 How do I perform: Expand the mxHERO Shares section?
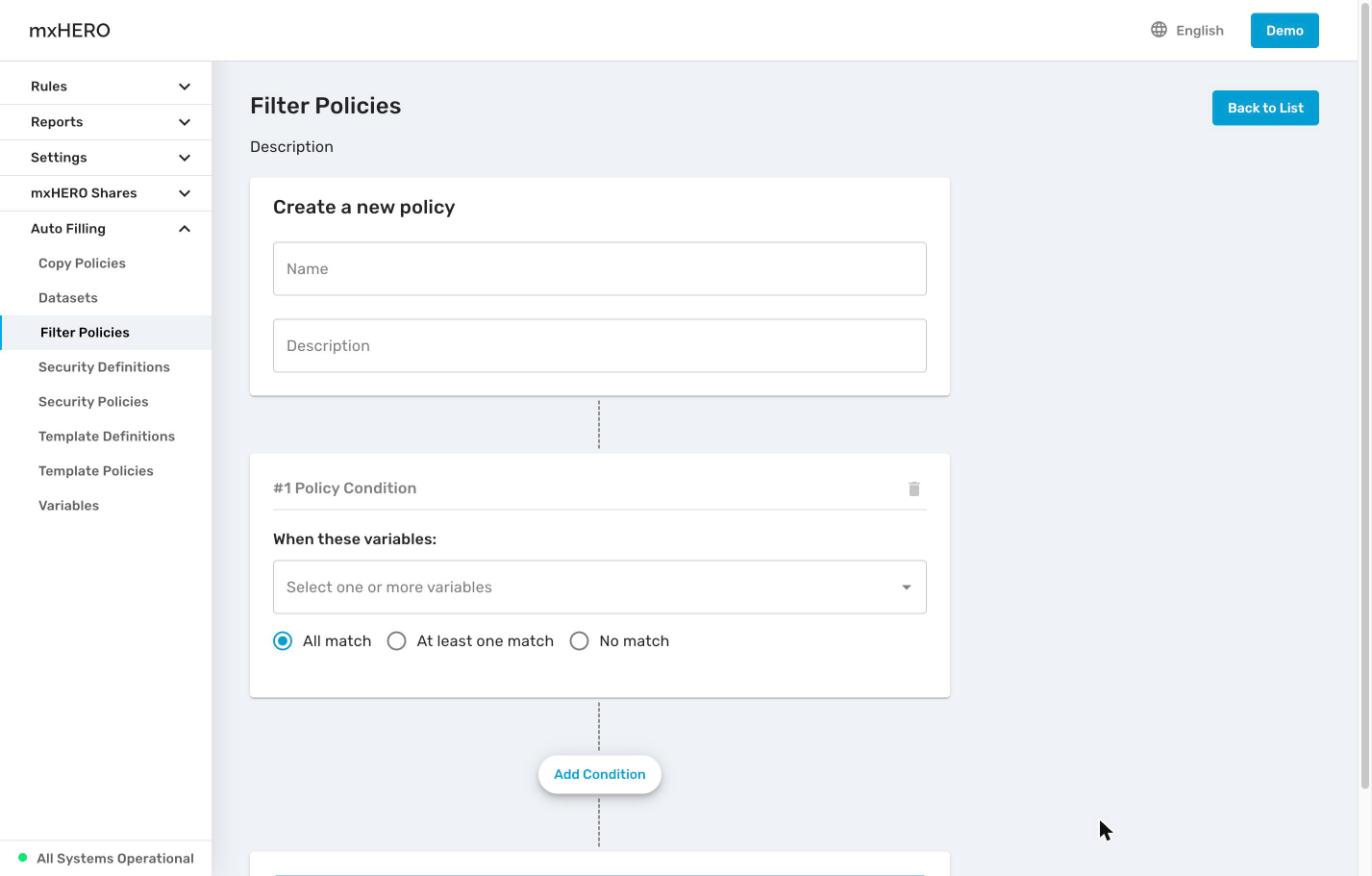[106, 193]
